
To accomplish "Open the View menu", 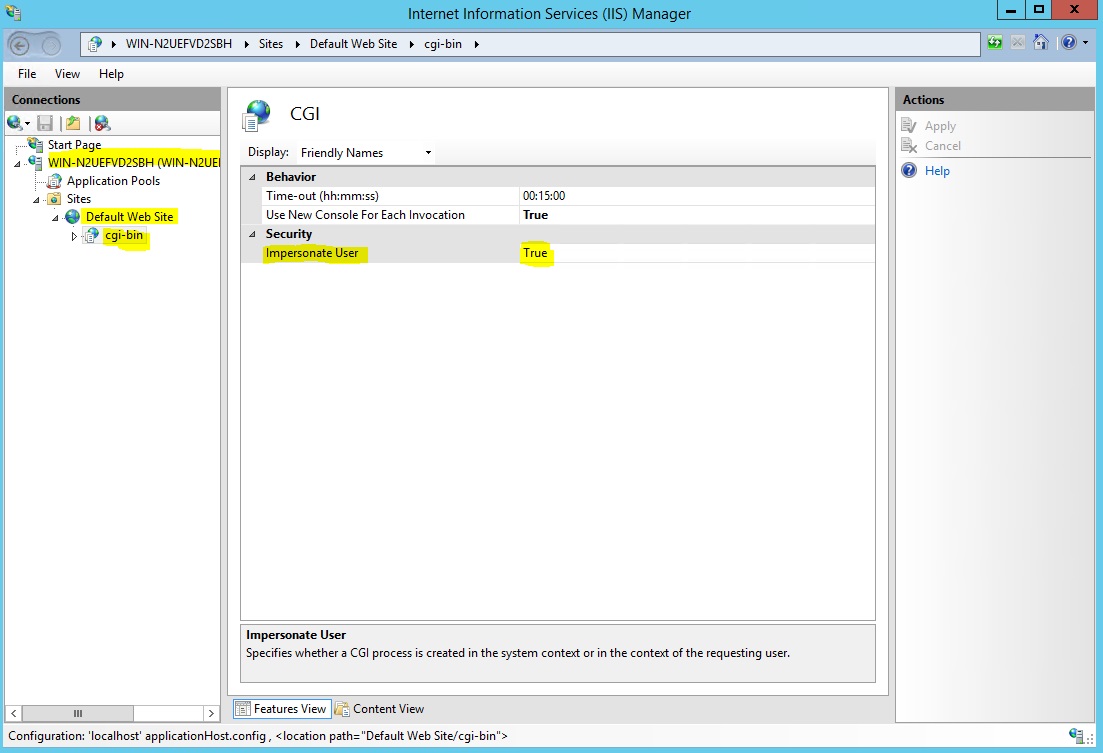I will click(66, 73).
